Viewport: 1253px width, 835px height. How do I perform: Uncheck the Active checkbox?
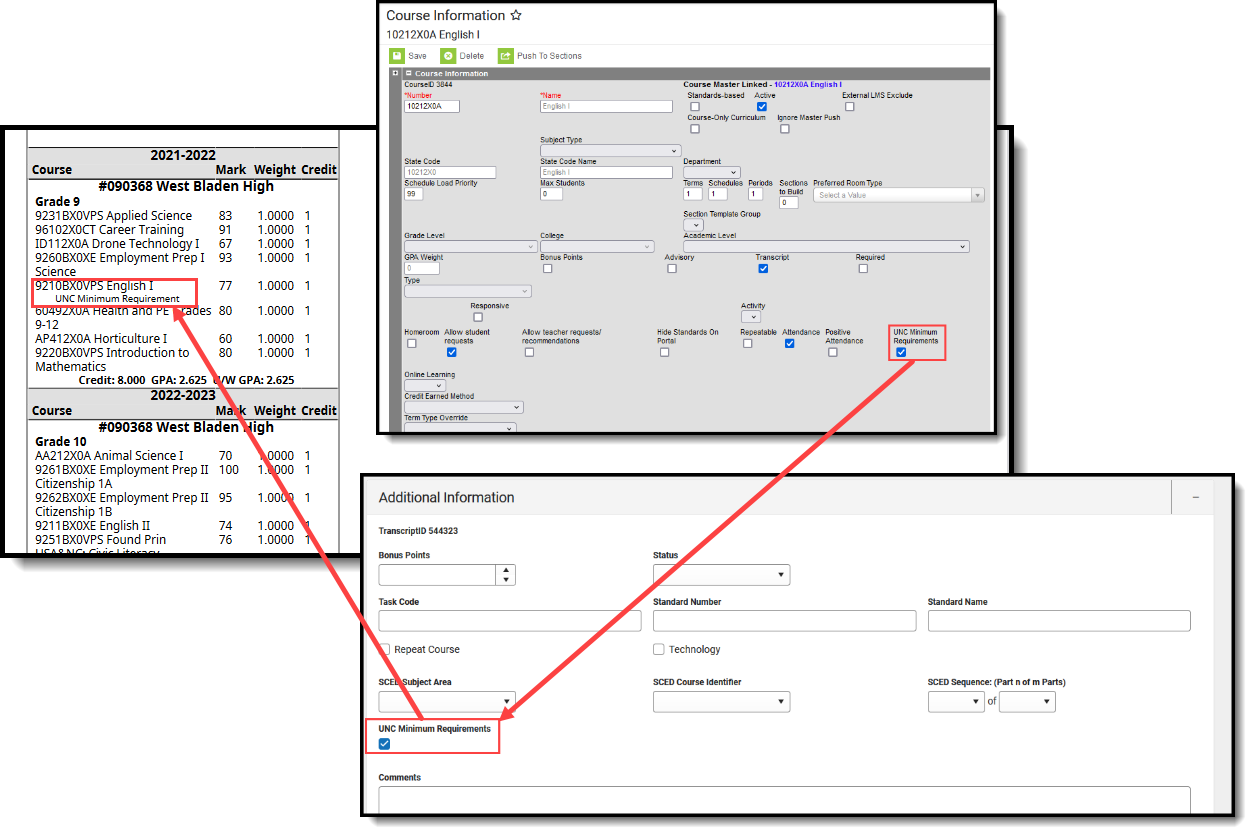(761, 106)
